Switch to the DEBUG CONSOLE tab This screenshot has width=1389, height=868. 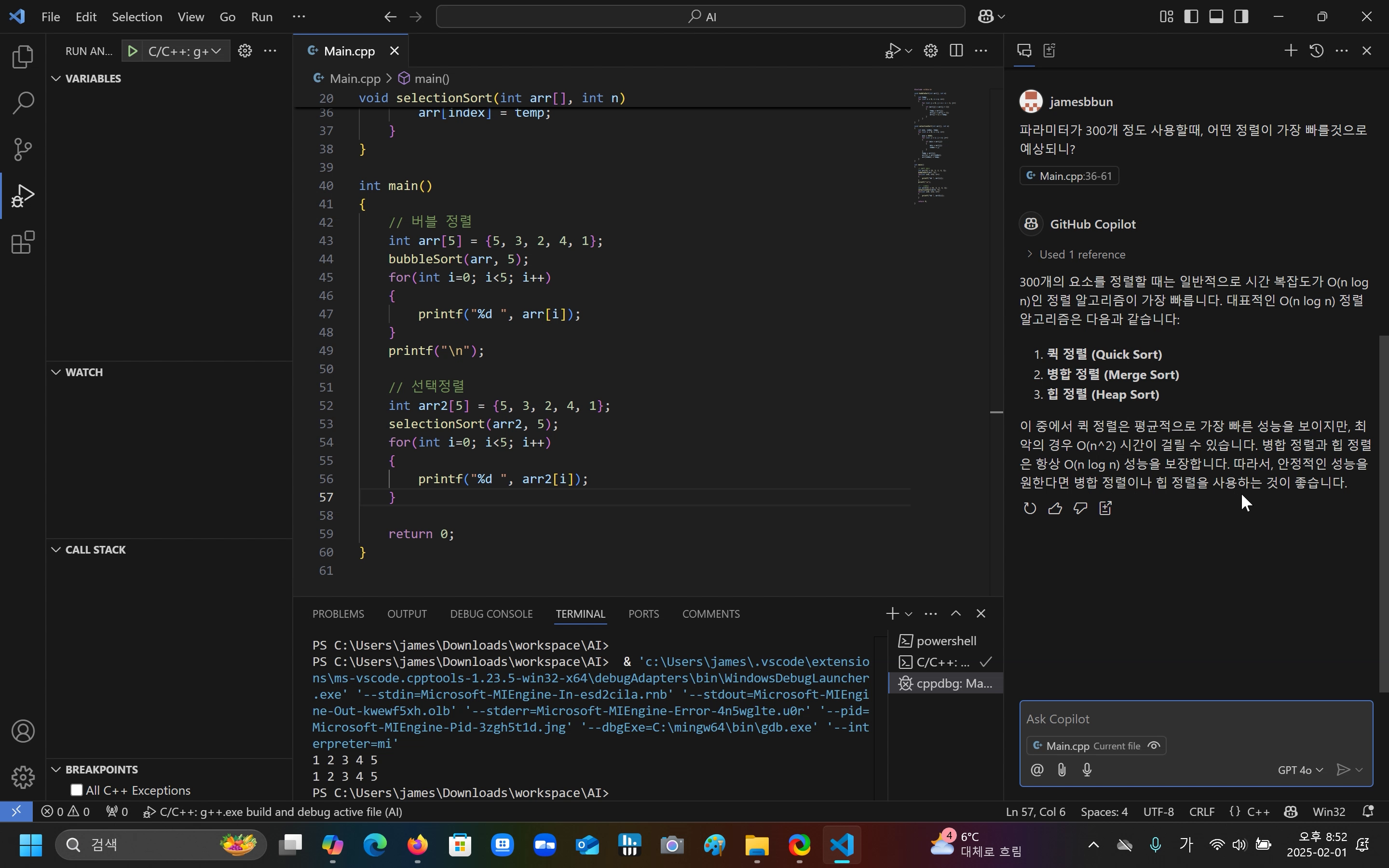(x=491, y=614)
